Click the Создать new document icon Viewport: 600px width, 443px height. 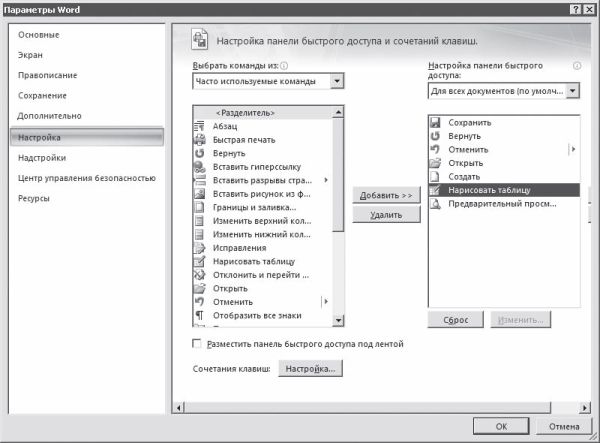(x=435, y=176)
